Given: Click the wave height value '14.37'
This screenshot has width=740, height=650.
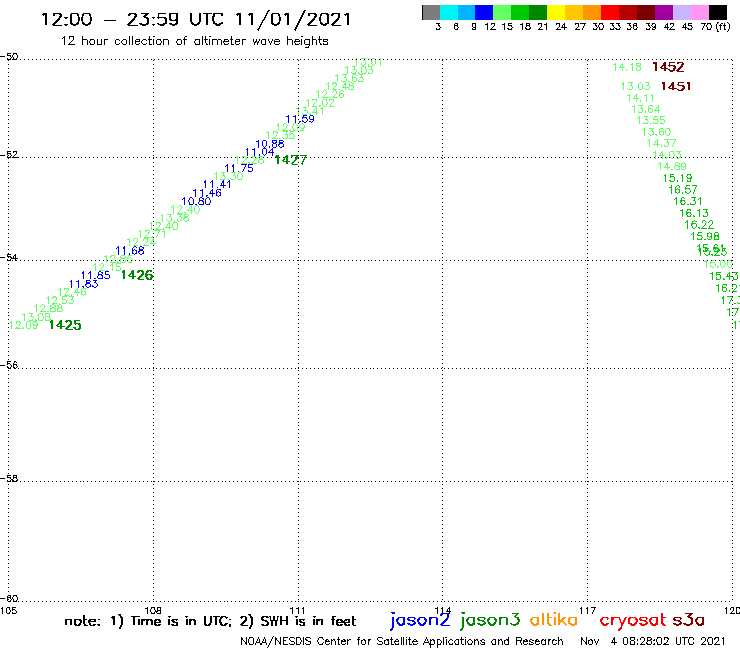Looking at the screenshot, I should (x=661, y=143).
